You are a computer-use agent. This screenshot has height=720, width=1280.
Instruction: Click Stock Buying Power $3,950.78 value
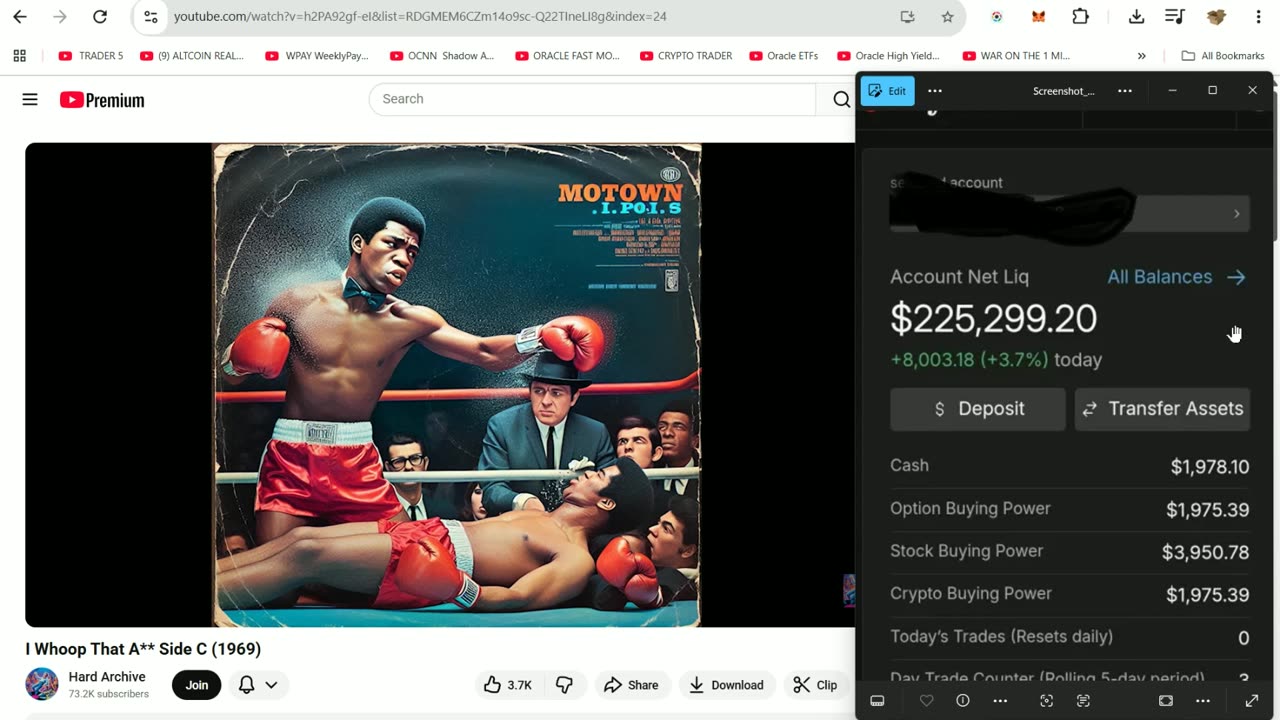pos(1205,552)
